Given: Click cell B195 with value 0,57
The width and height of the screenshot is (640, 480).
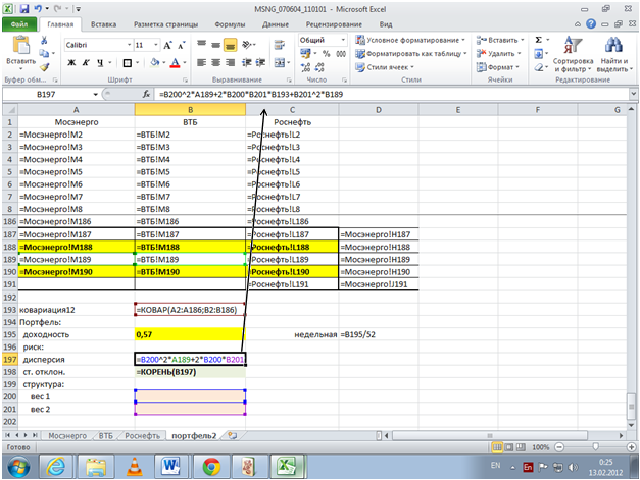Looking at the screenshot, I should (190, 334).
